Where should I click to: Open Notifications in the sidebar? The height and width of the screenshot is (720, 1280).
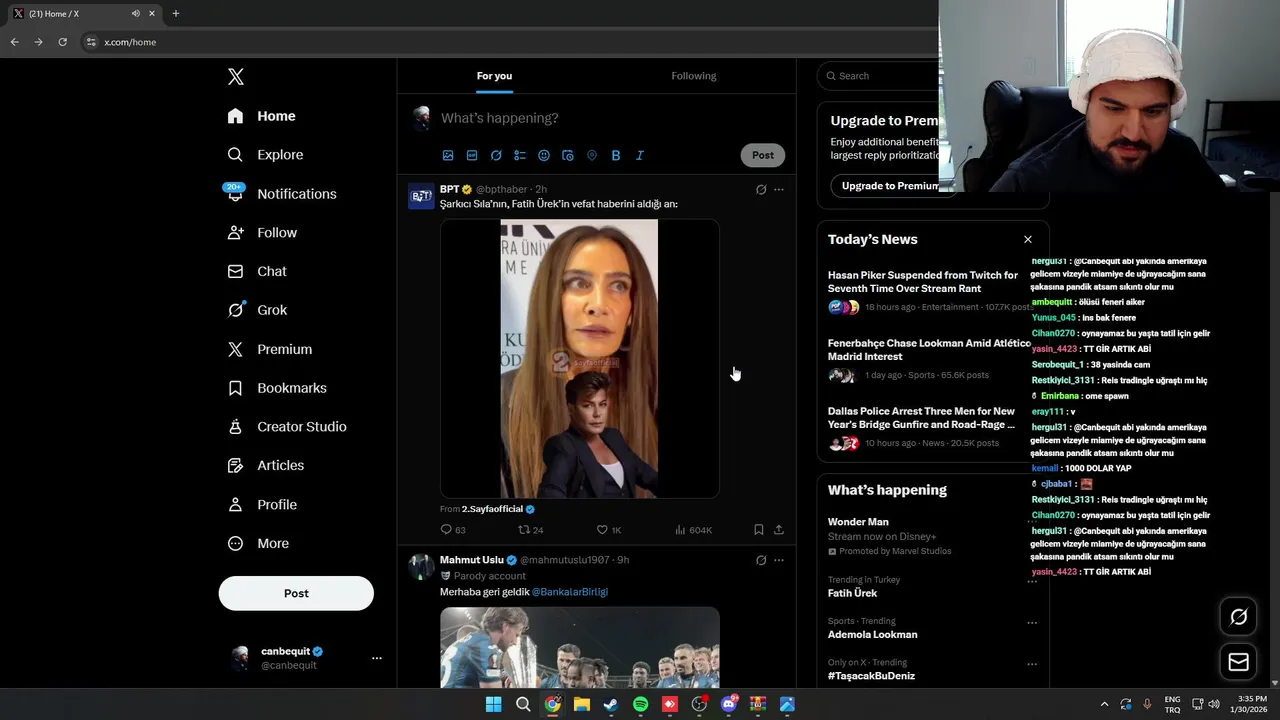[281, 194]
